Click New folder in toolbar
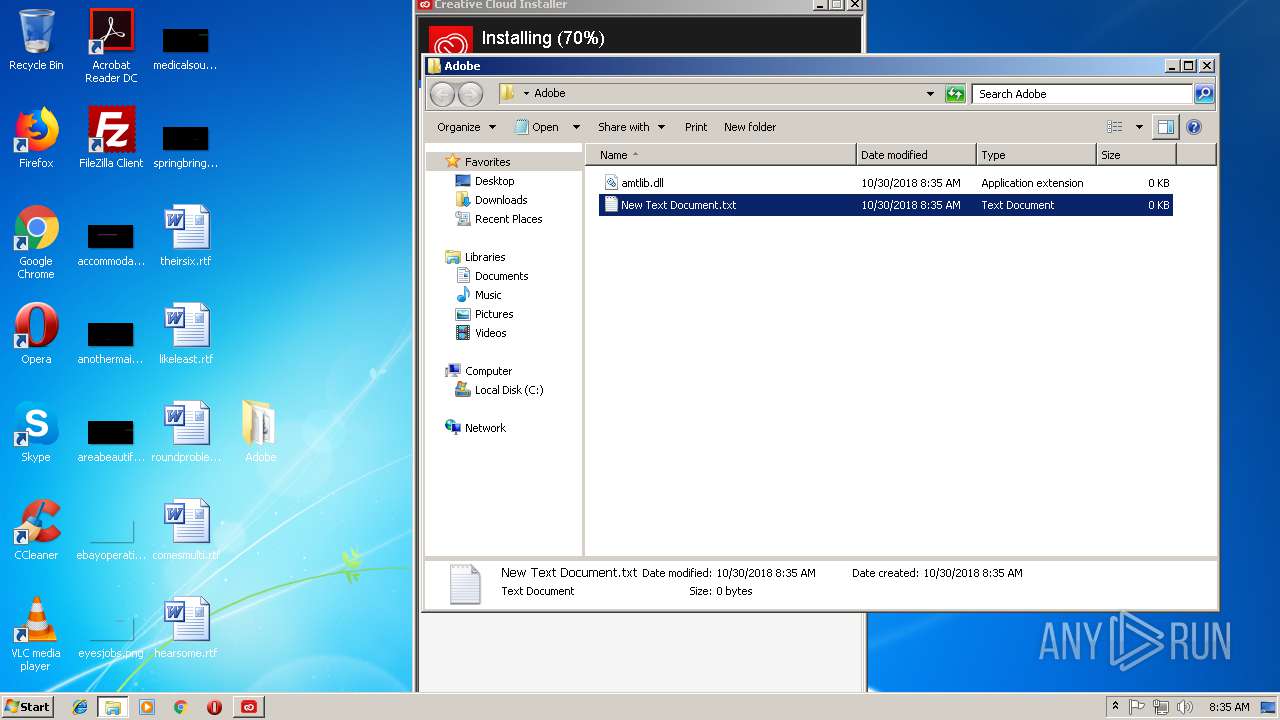 click(x=750, y=127)
